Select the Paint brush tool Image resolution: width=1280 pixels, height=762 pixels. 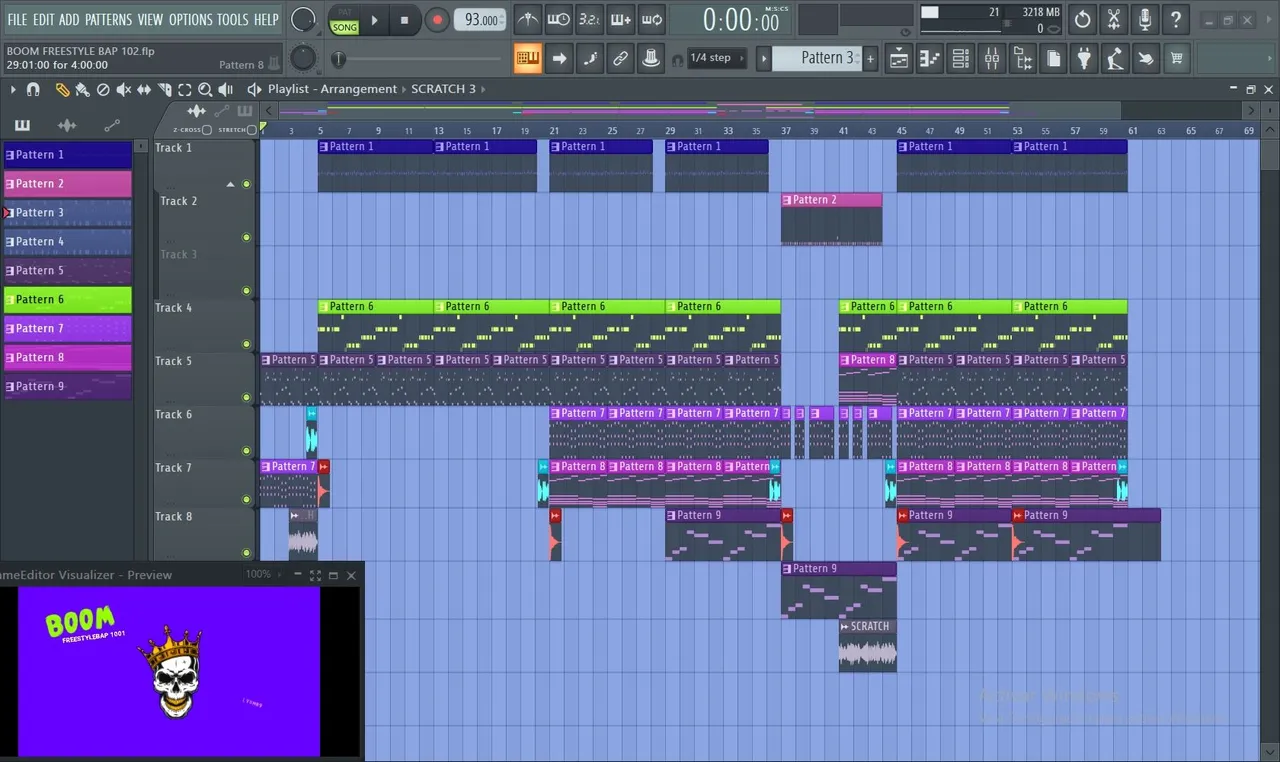point(82,89)
